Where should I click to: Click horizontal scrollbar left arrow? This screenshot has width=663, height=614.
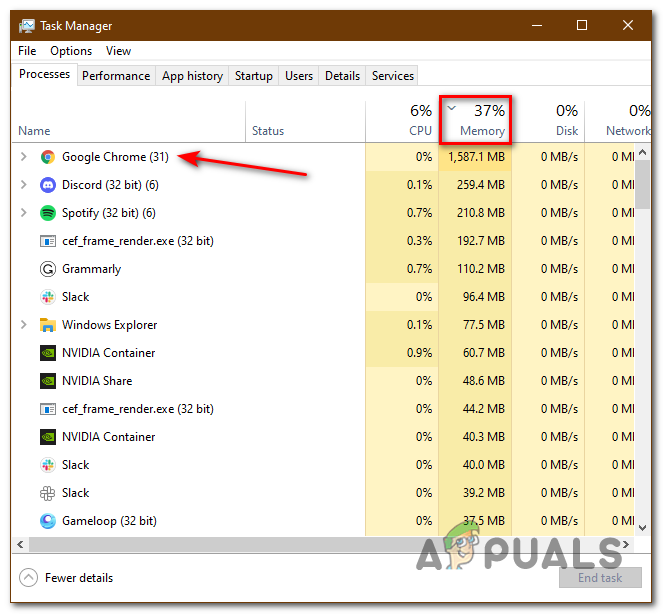(x=20, y=544)
